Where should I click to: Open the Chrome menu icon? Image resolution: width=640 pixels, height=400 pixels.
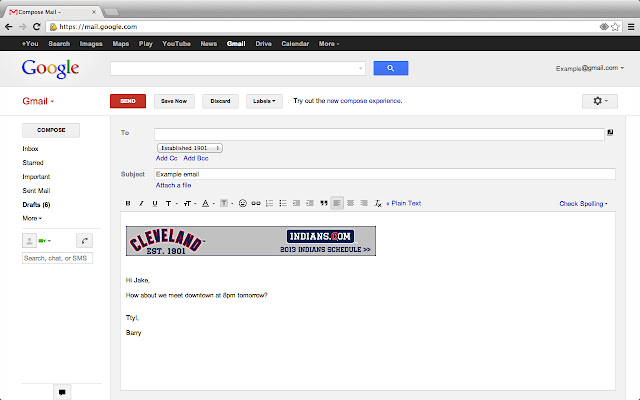coord(631,27)
